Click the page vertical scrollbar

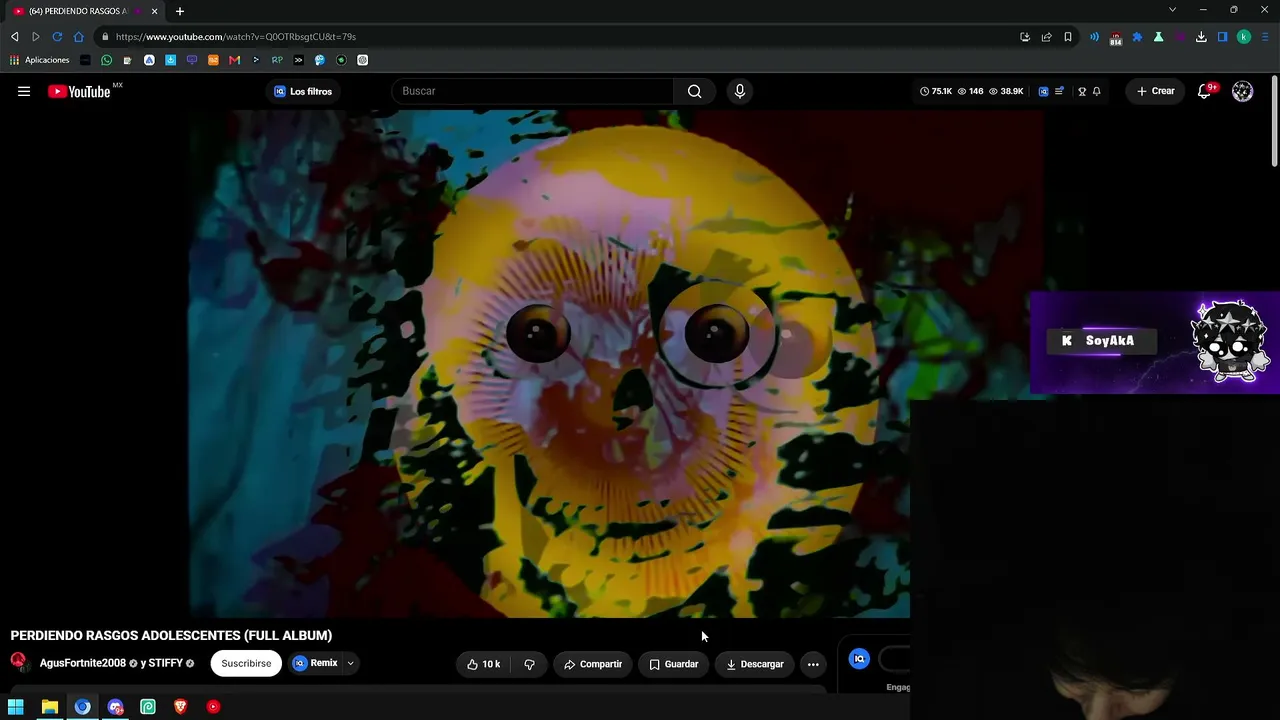tap(1275, 120)
